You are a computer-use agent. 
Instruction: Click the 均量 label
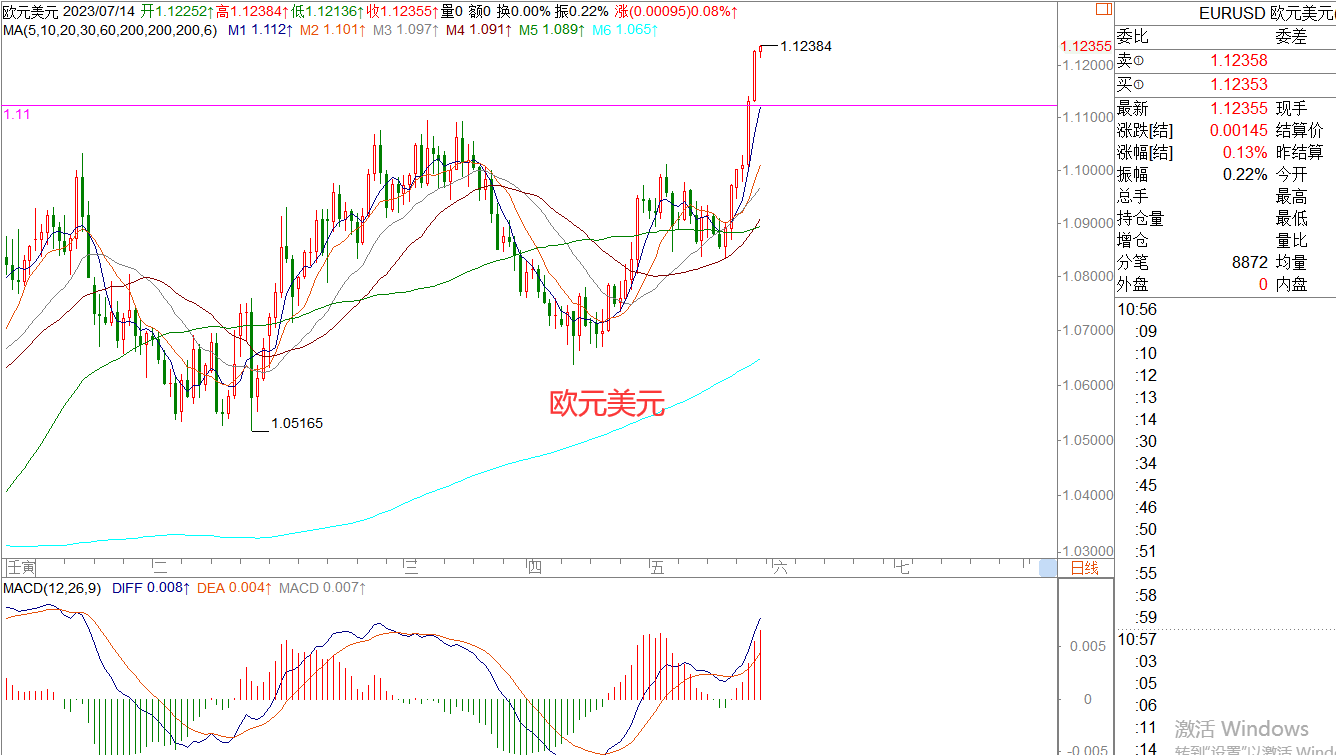tap(1292, 262)
